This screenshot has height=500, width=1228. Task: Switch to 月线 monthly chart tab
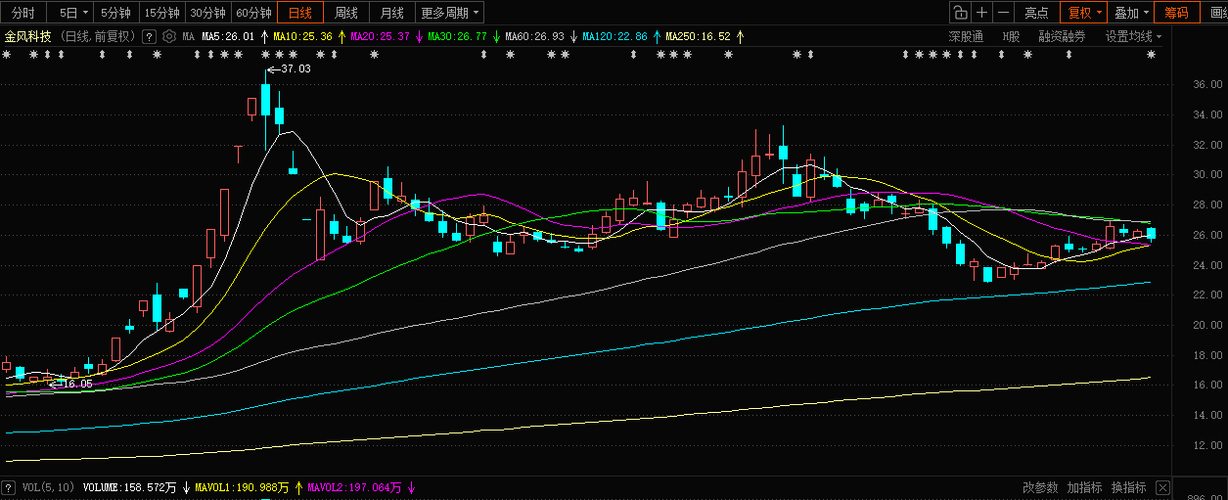[392, 13]
